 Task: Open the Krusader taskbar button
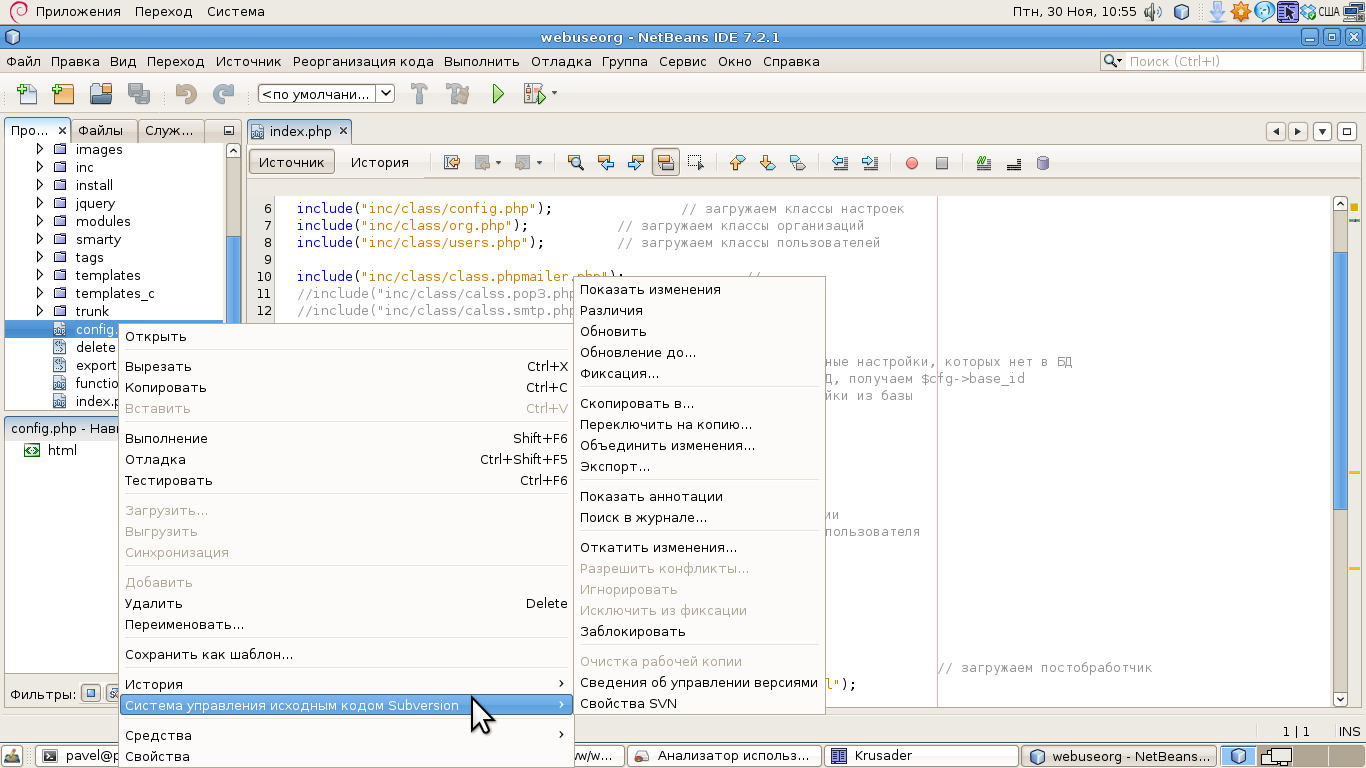coord(922,756)
